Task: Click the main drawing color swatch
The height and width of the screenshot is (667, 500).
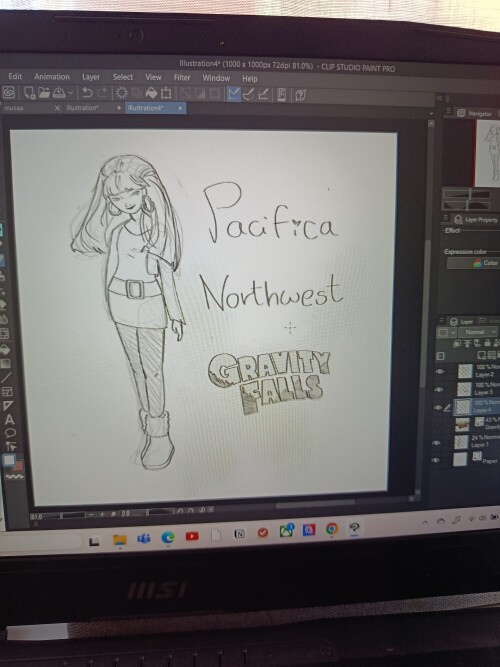Action: pos(9,460)
